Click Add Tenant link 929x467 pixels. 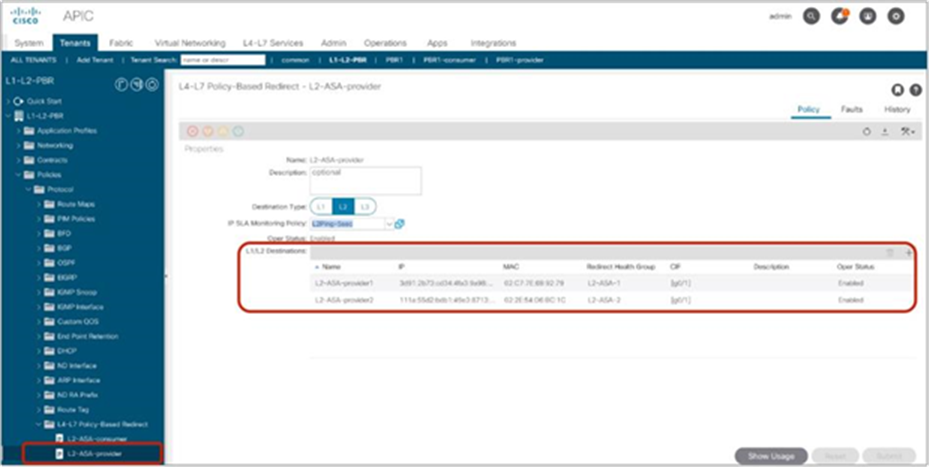(95, 60)
